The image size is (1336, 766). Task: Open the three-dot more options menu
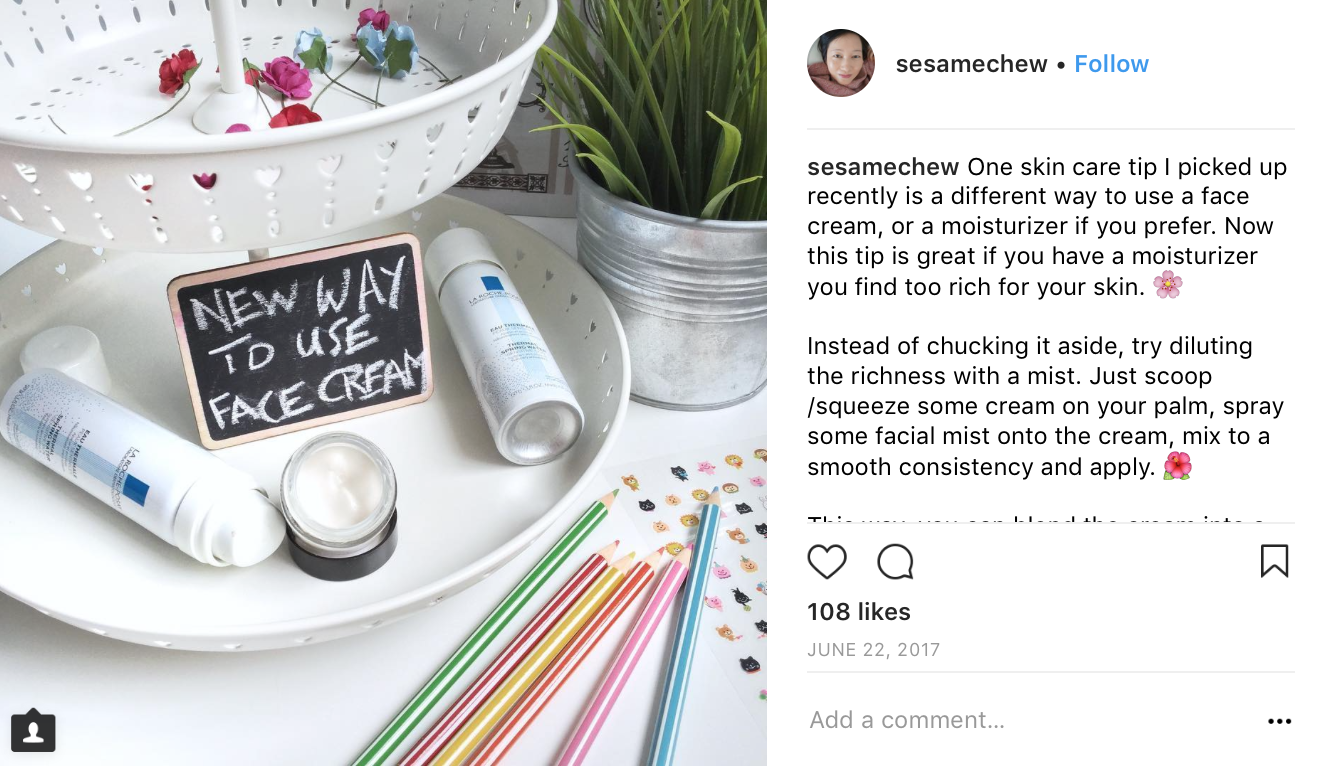click(x=1279, y=721)
